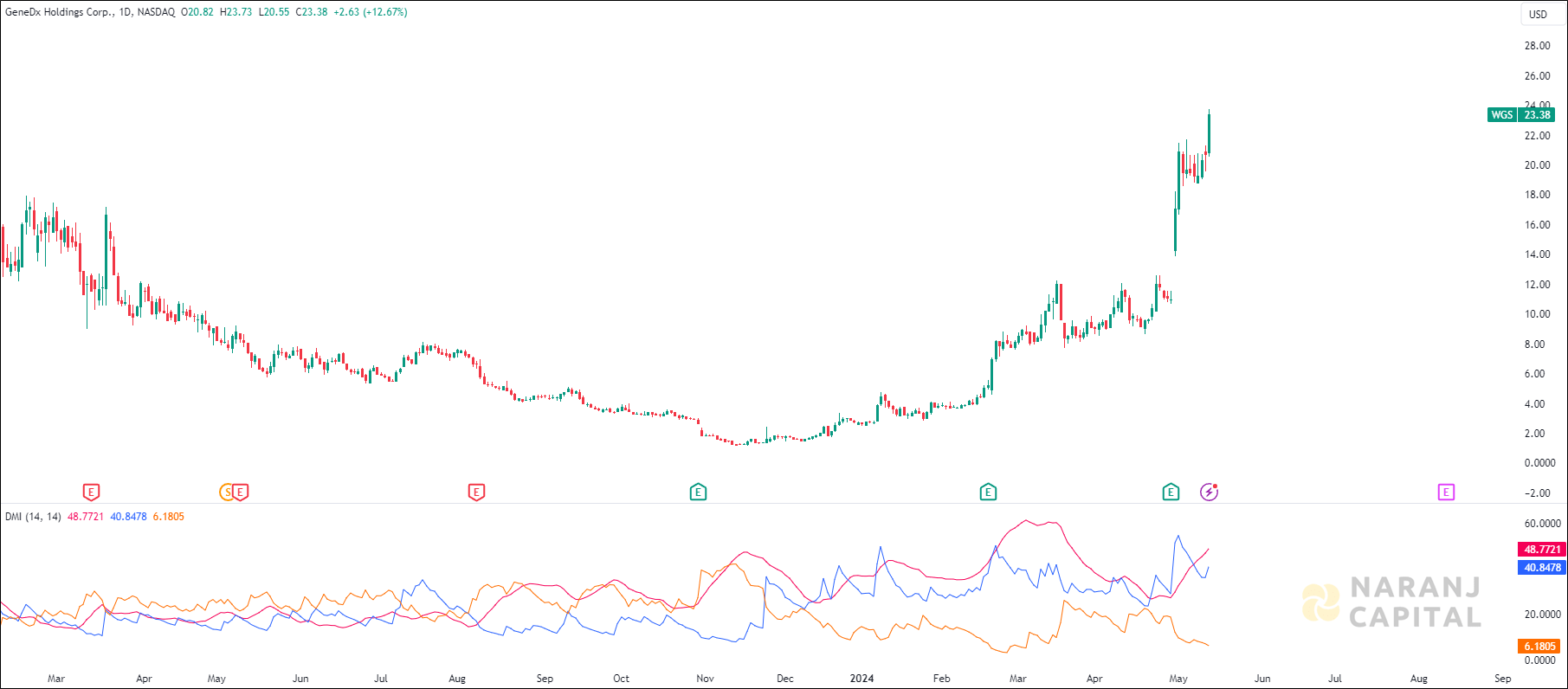Viewport: 1568px width, 689px height.
Task: Click the high value H23.73
Action: point(236,12)
